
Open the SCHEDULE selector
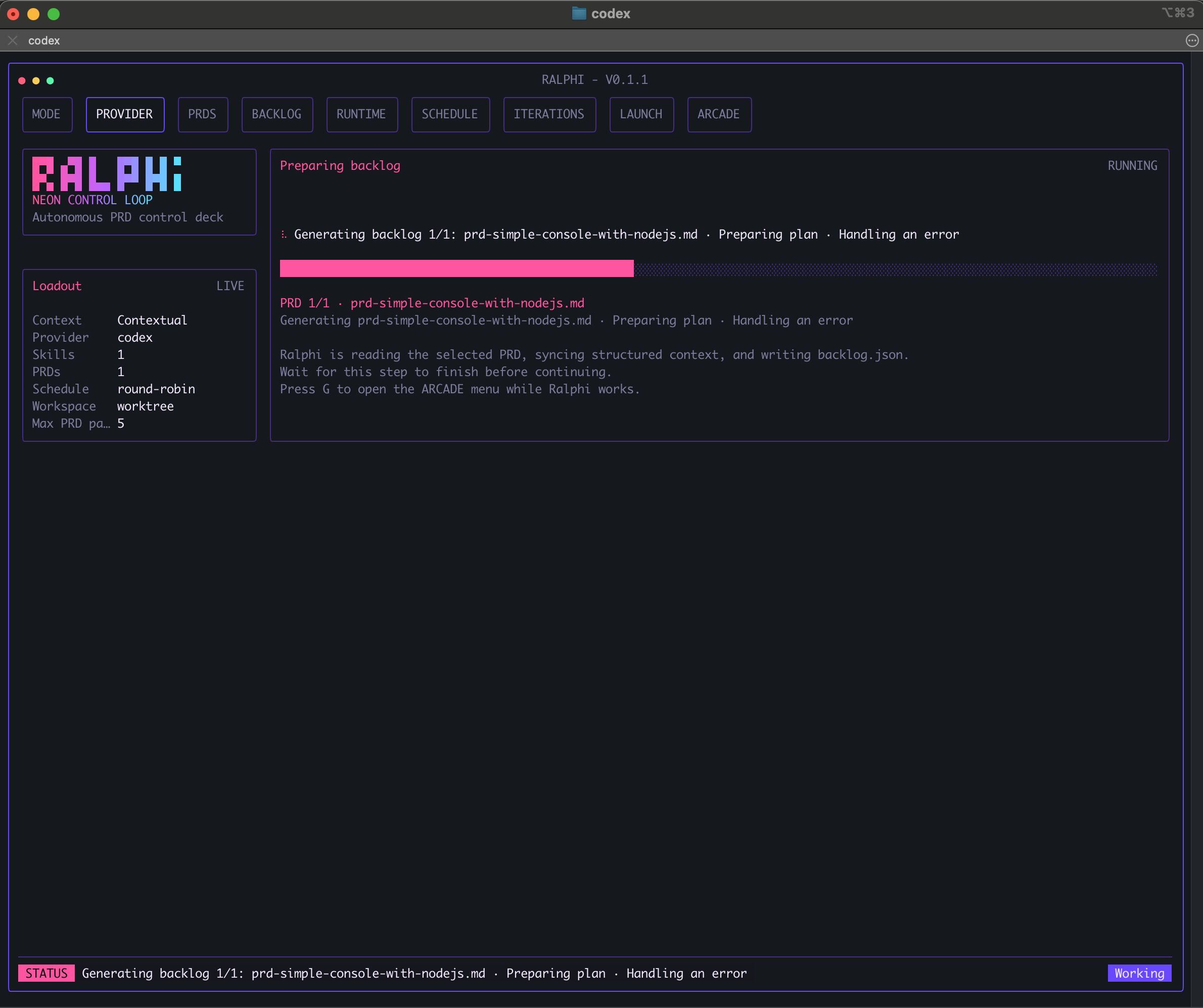[450, 114]
